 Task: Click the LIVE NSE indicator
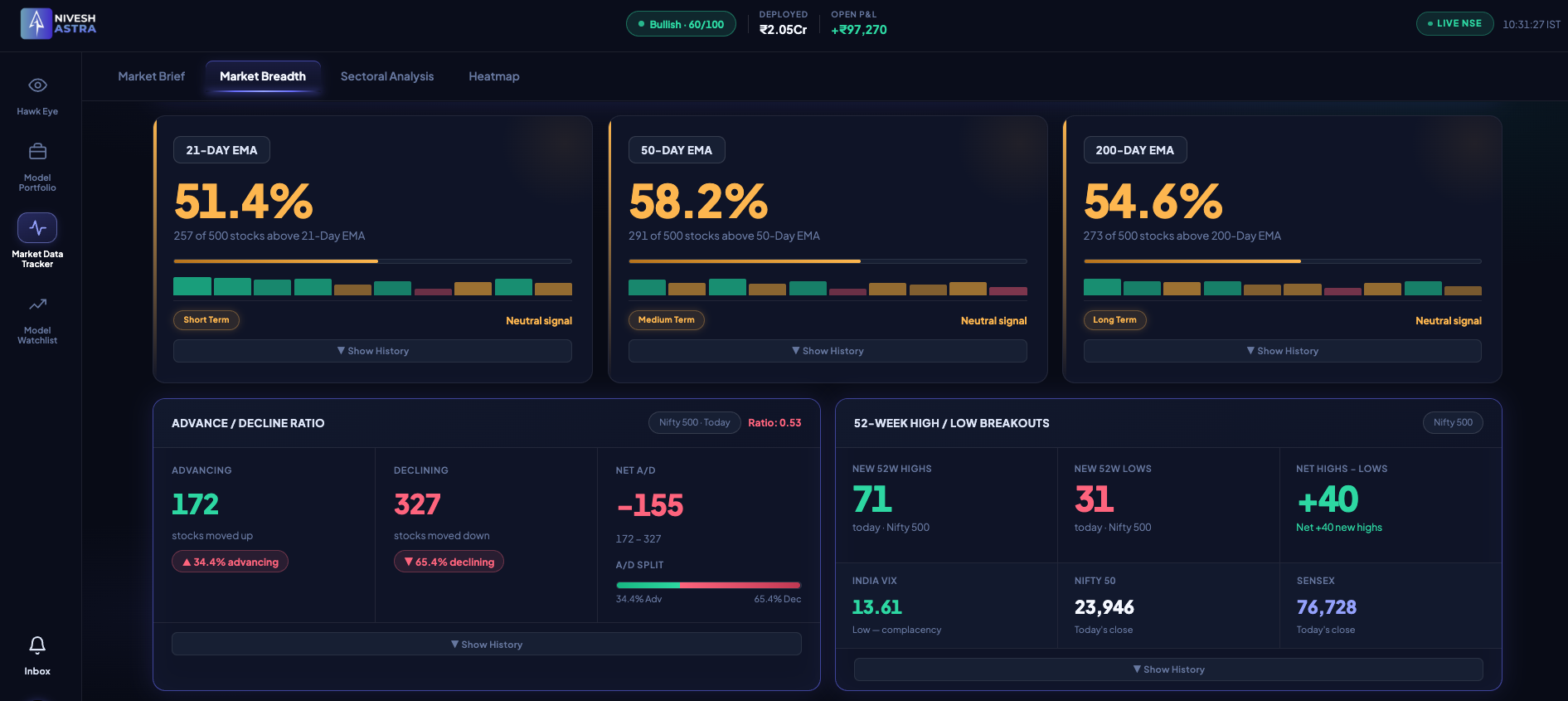click(1454, 23)
